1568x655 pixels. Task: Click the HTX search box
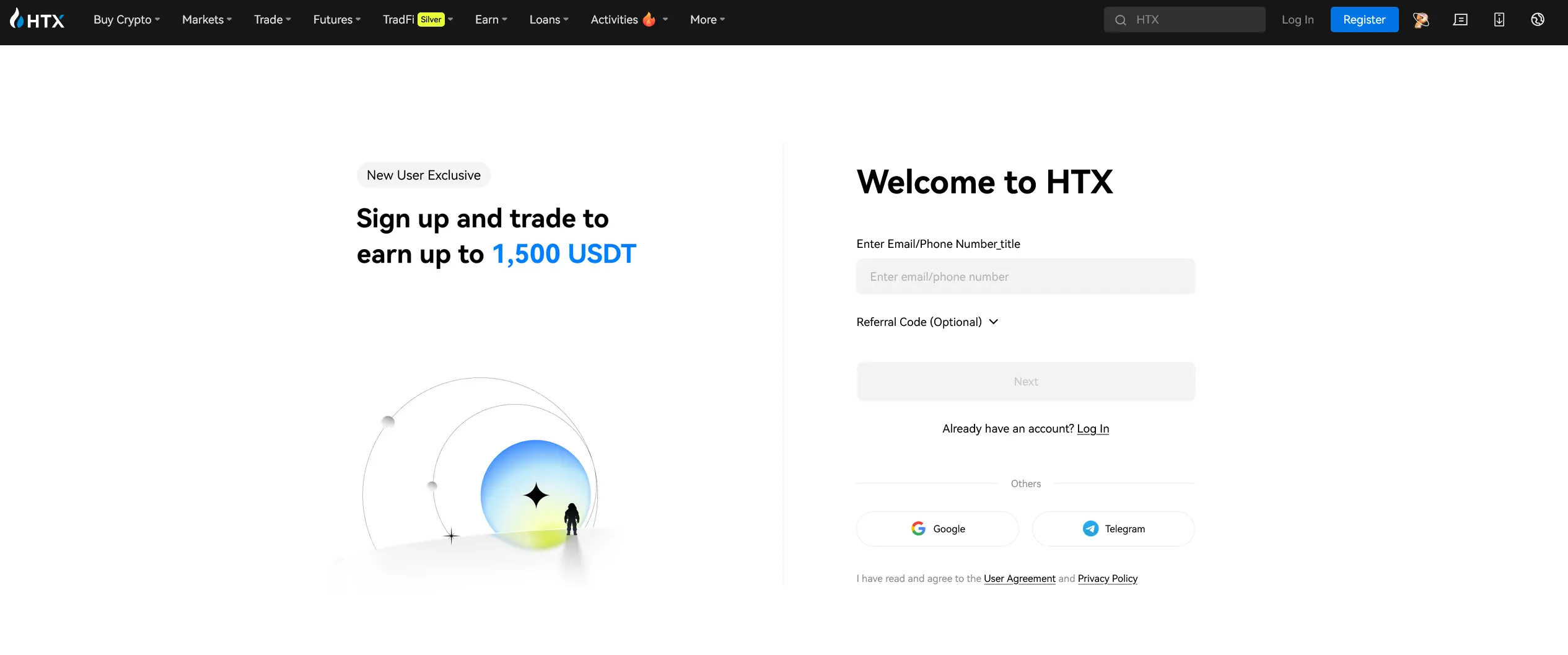[1185, 20]
